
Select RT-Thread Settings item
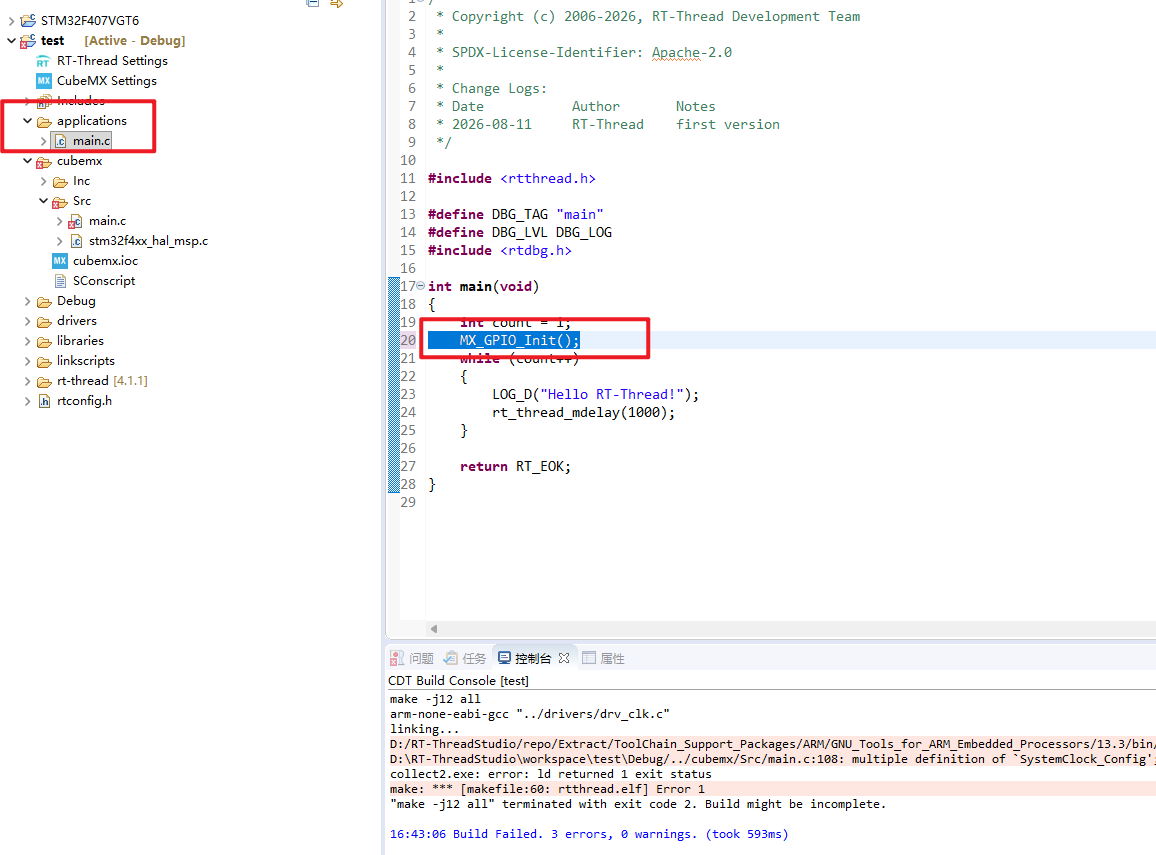112,60
